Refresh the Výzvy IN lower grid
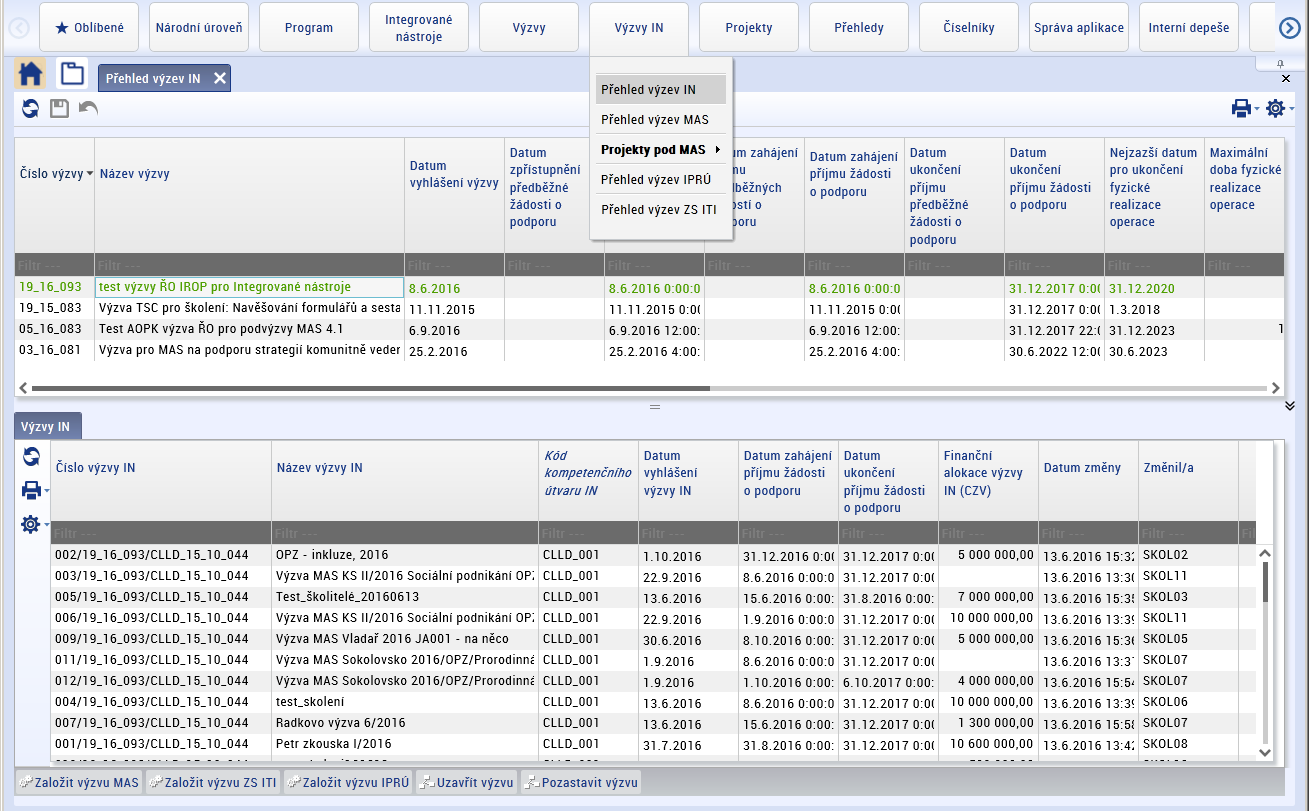The height and width of the screenshot is (811, 1309). (32, 457)
